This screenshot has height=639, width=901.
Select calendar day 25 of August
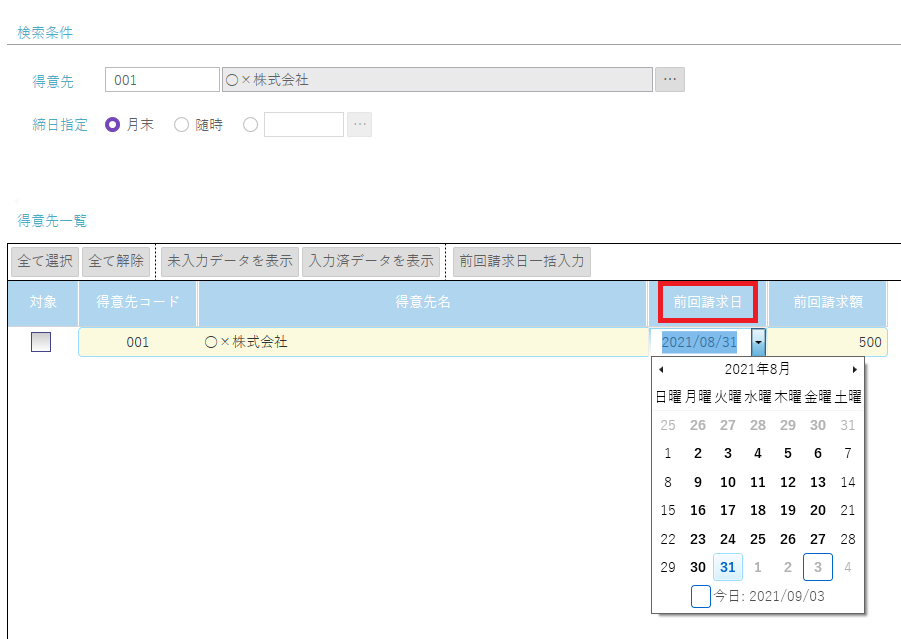(x=758, y=539)
